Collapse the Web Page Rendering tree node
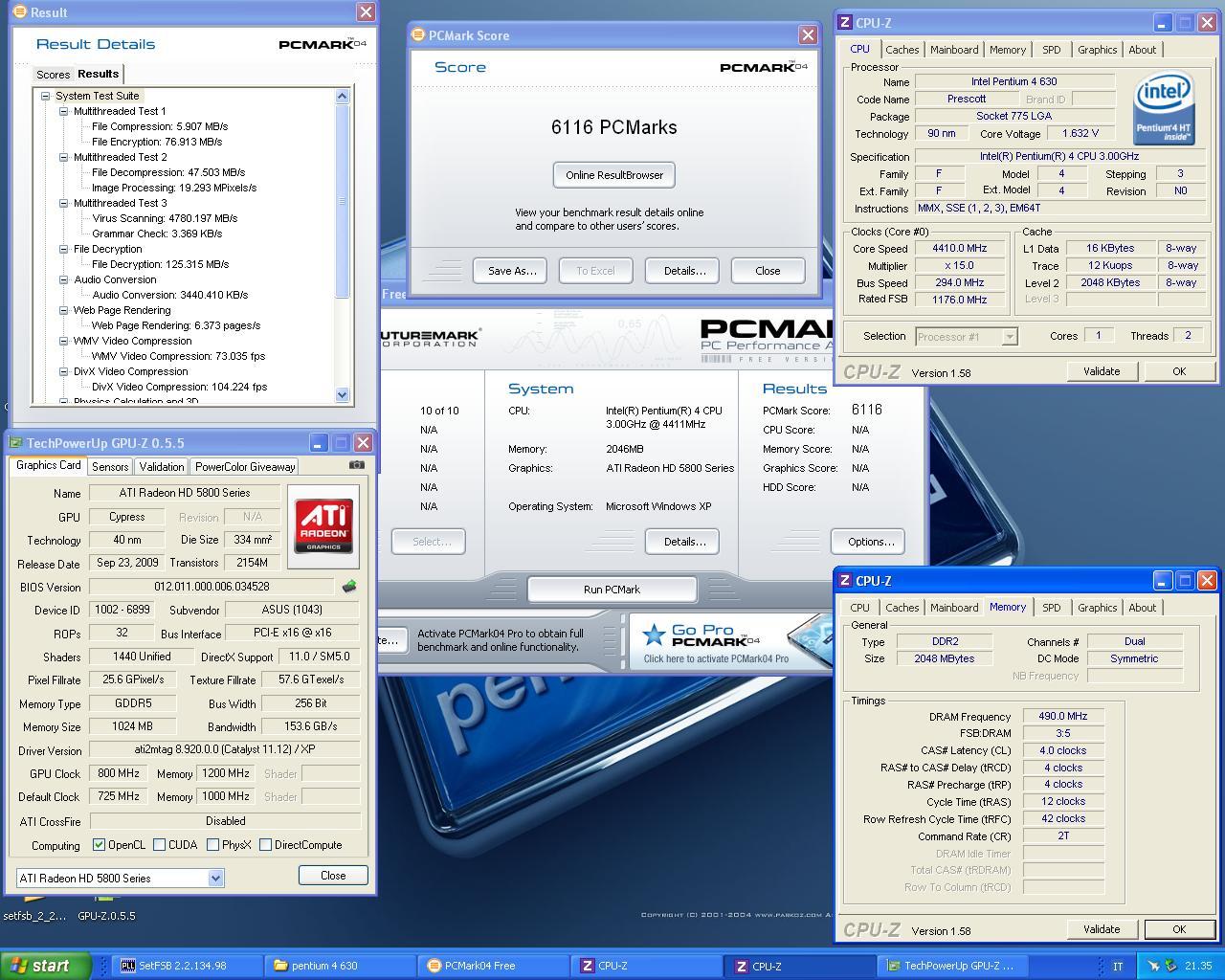Image resolution: width=1225 pixels, height=980 pixels. point(64,310)
